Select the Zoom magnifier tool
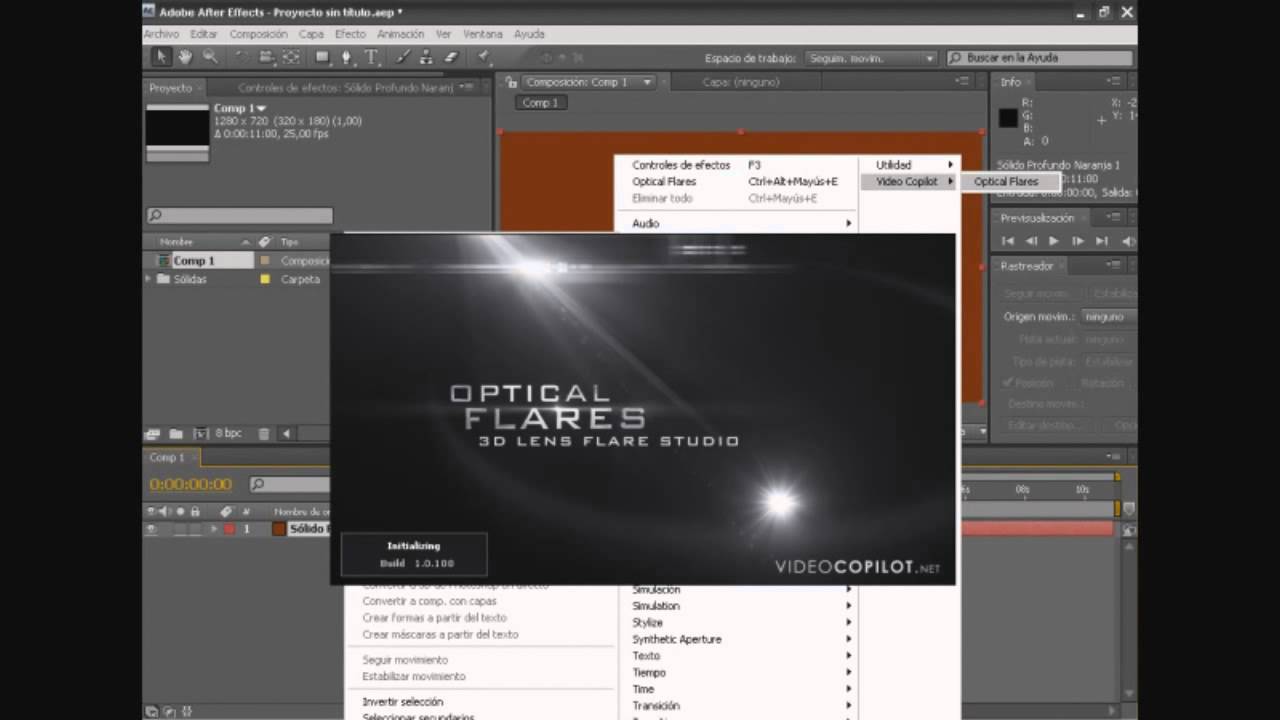This screenshot has height=720, width=1280. pyautogui.click(x=210, y=58)
